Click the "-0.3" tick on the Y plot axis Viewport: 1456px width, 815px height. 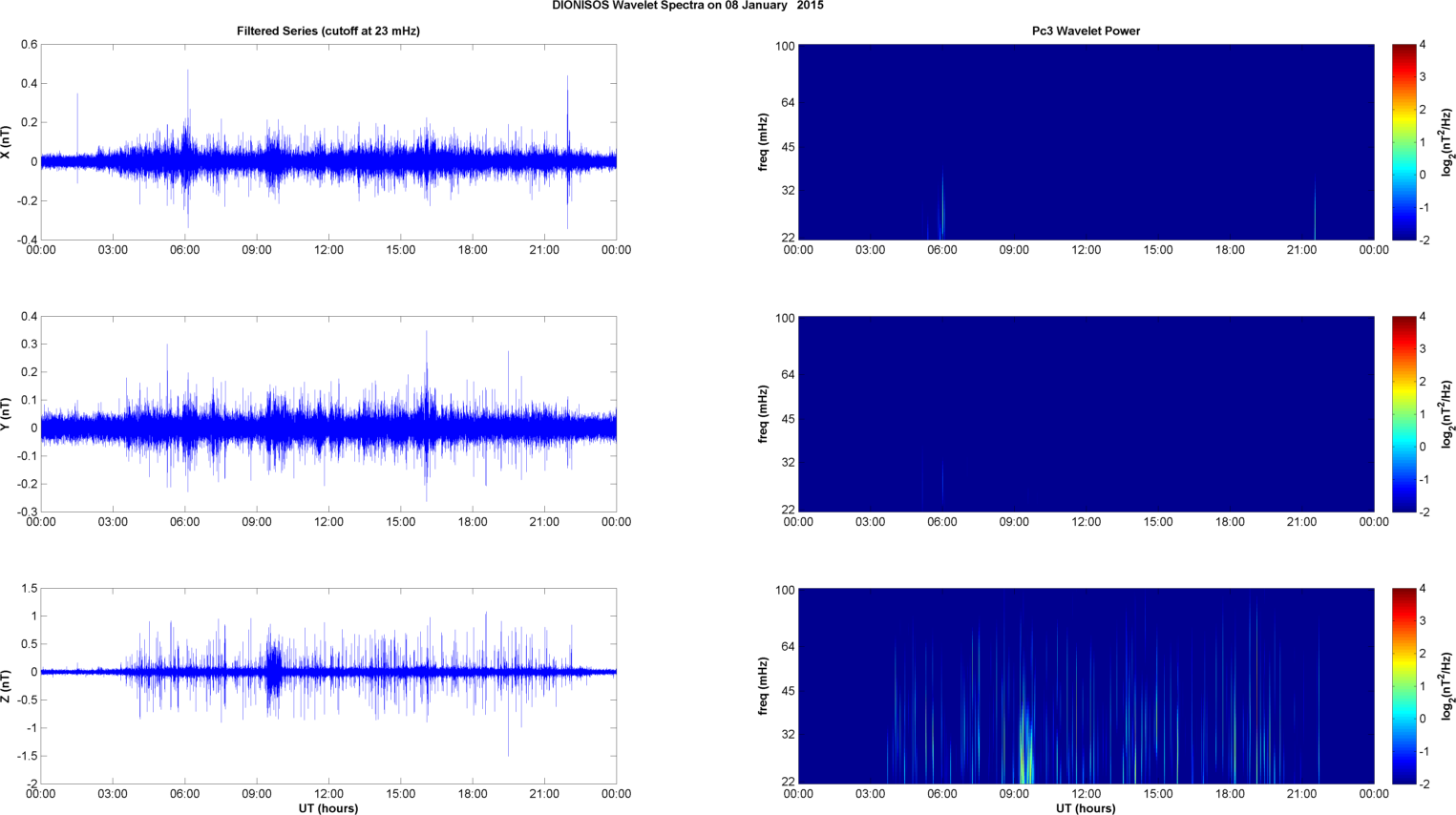27,512
